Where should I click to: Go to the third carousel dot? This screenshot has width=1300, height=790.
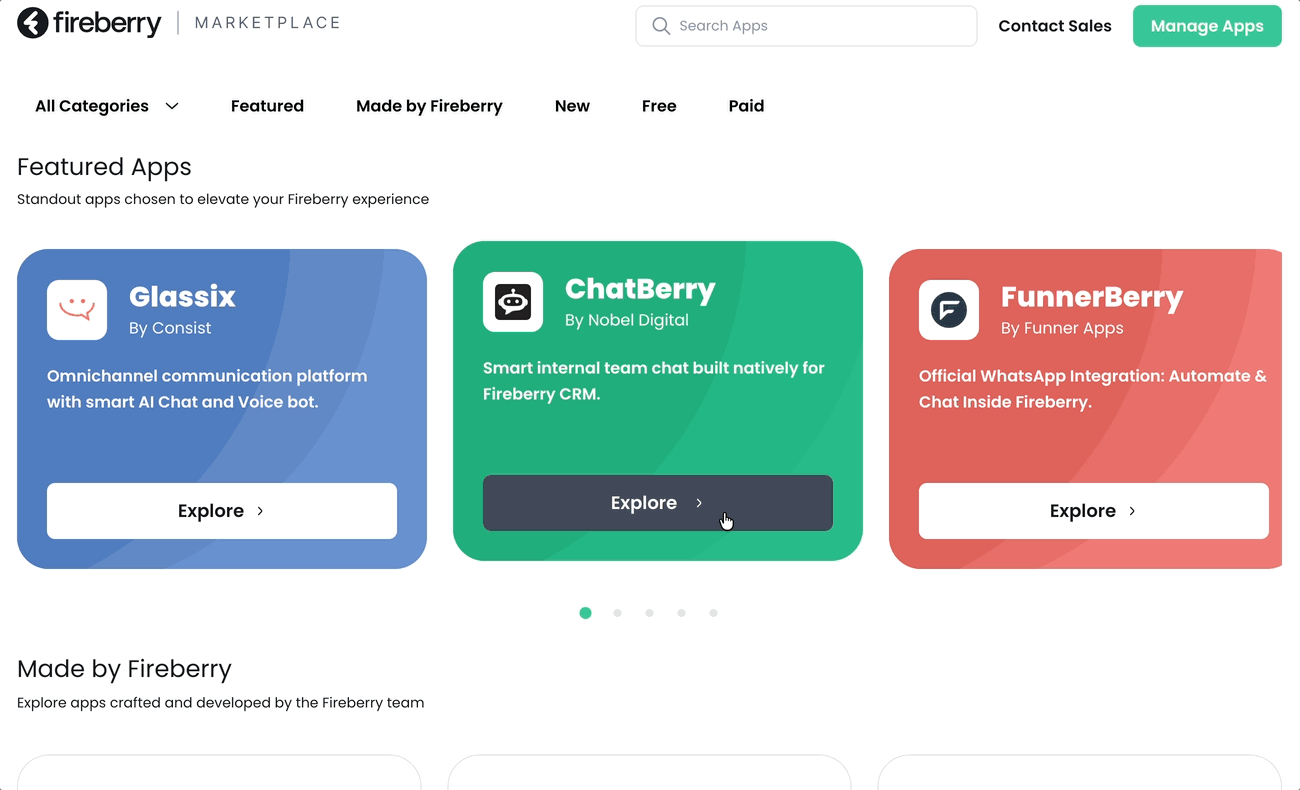(650, 613)
